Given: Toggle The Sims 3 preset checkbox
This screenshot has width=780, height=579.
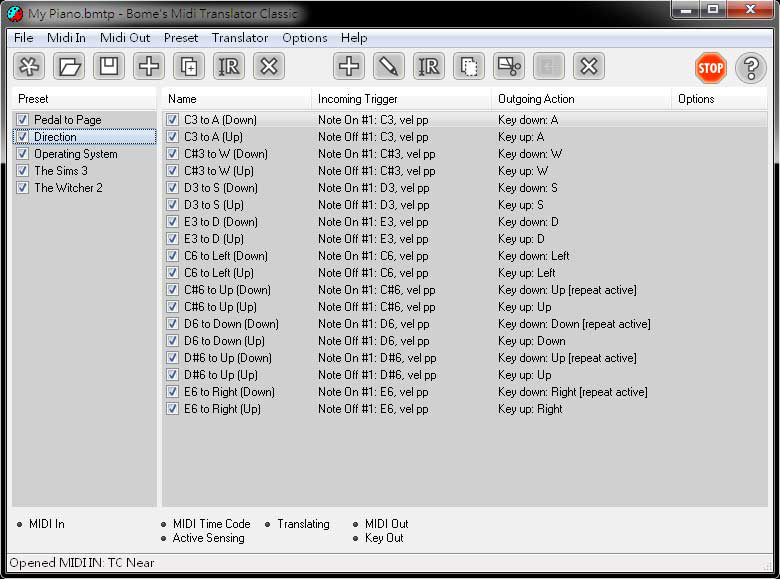Looking at the screenshot, I should point(22,171).
